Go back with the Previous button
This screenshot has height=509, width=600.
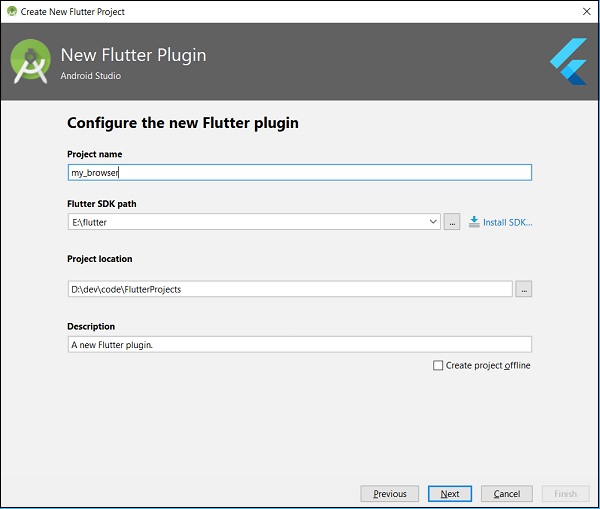coord(389,494)
